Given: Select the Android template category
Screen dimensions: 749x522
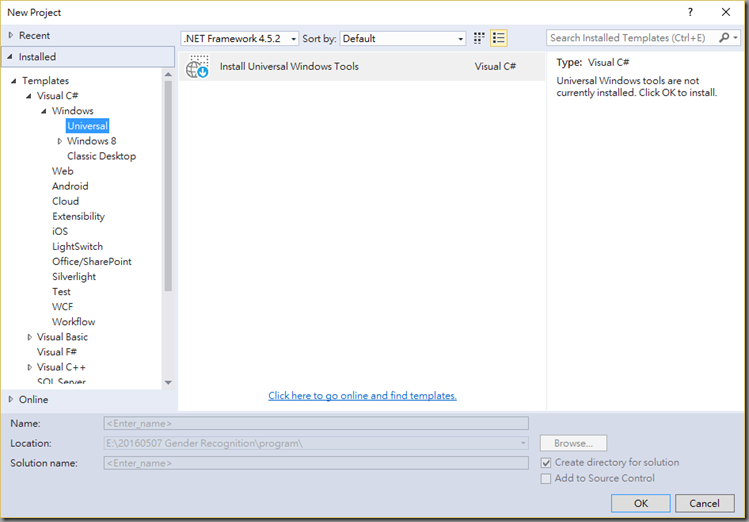Looking at the screenshot, I should click(x=70, y=186).
